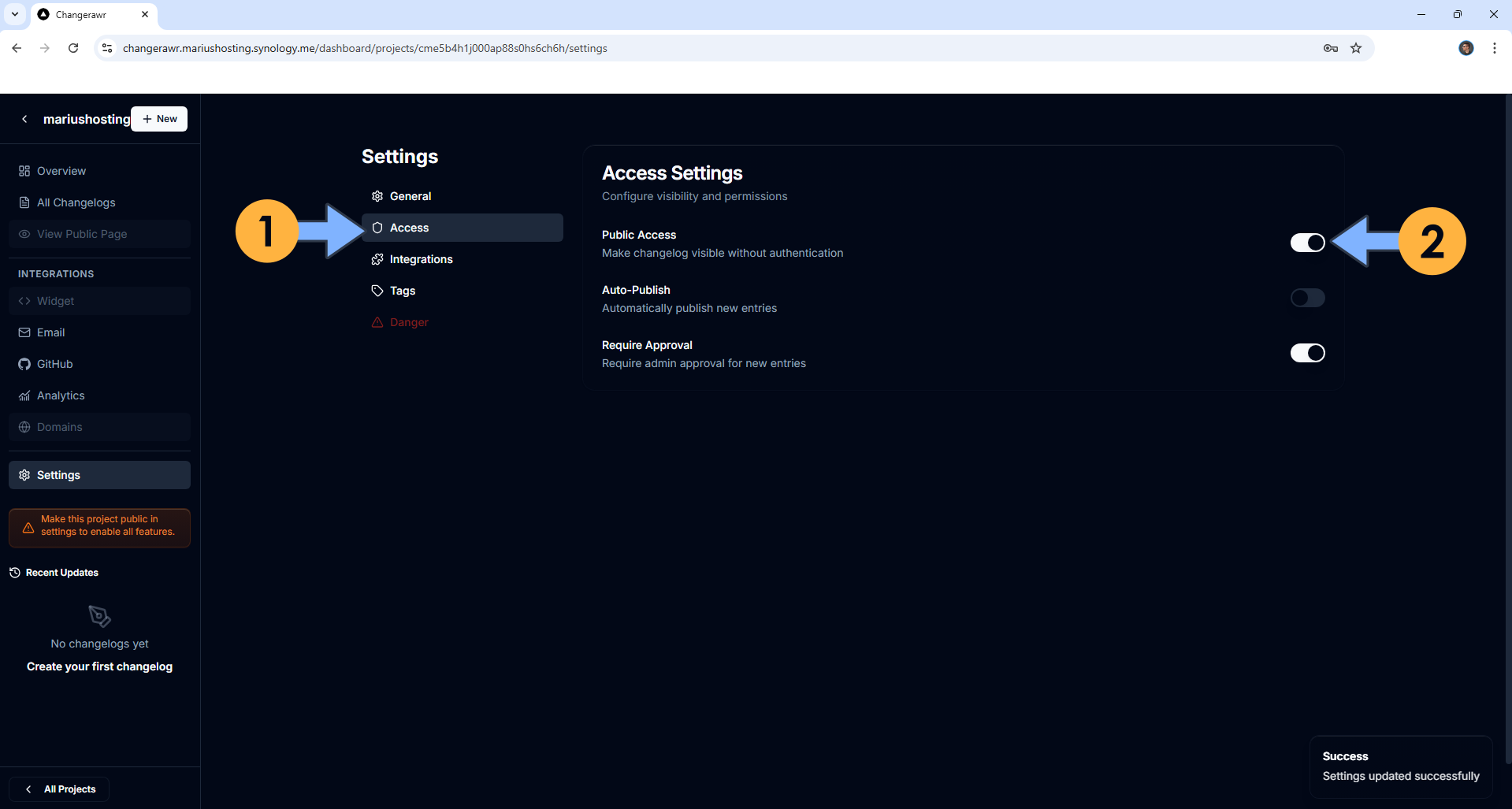Close the Changerawr tab
The width and height of the screenshot is (1512, 809).
pyautogui.click(x=145, y=14)
